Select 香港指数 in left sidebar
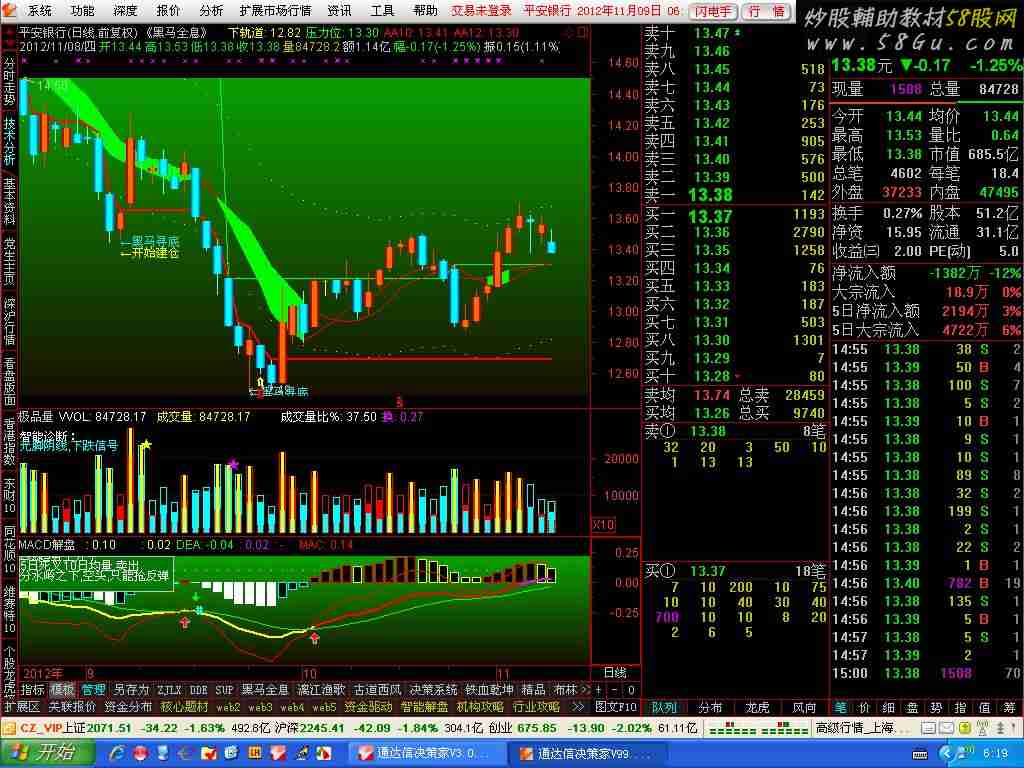 click(x=9, y=442)
